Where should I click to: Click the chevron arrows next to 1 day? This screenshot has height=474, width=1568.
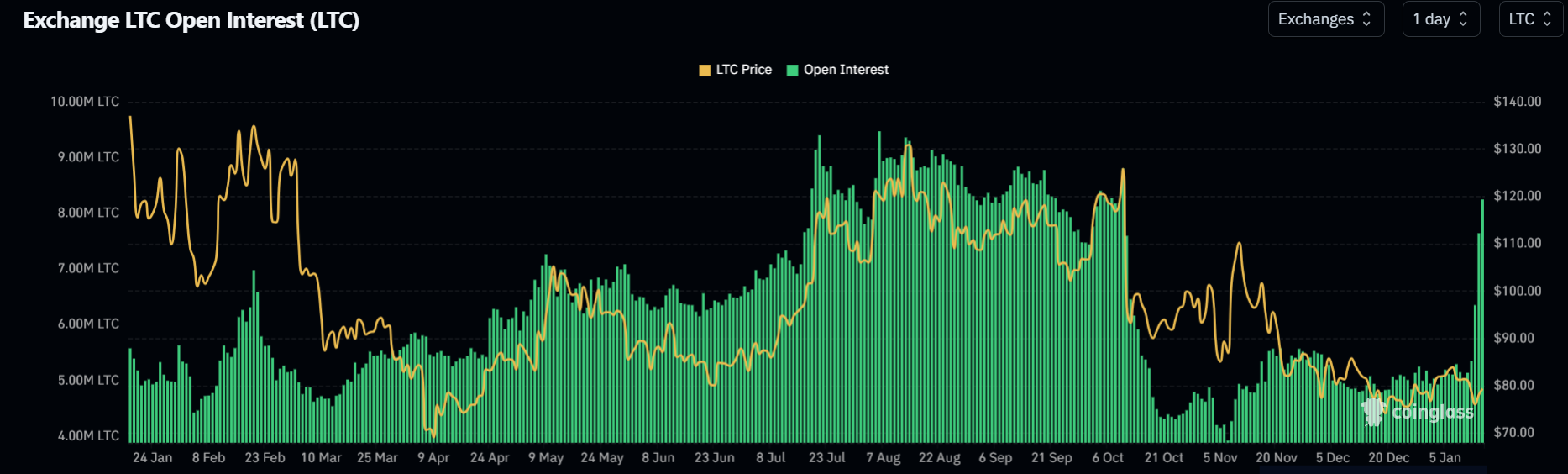(x=1463, y=19)
